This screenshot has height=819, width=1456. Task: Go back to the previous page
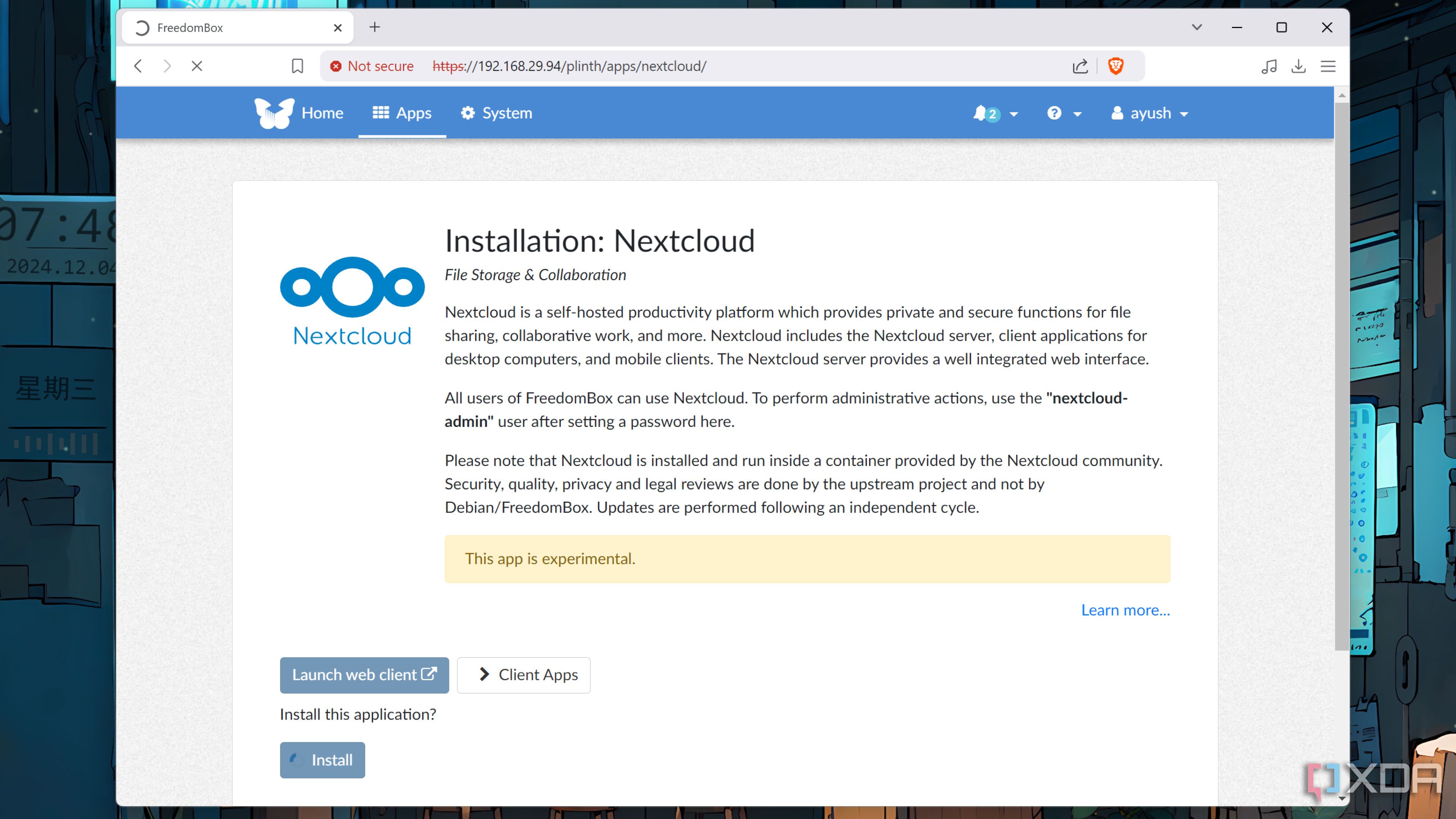[138, 66]
